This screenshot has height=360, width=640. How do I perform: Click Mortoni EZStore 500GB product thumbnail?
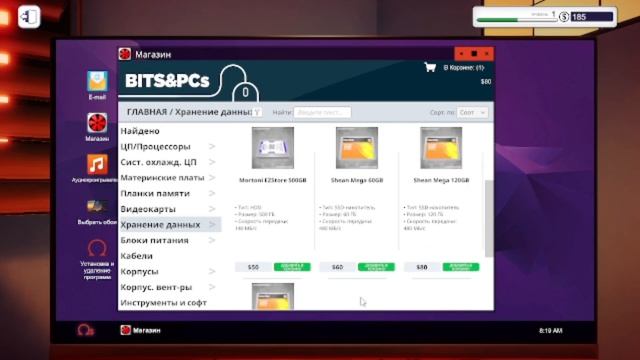[273, 148]
